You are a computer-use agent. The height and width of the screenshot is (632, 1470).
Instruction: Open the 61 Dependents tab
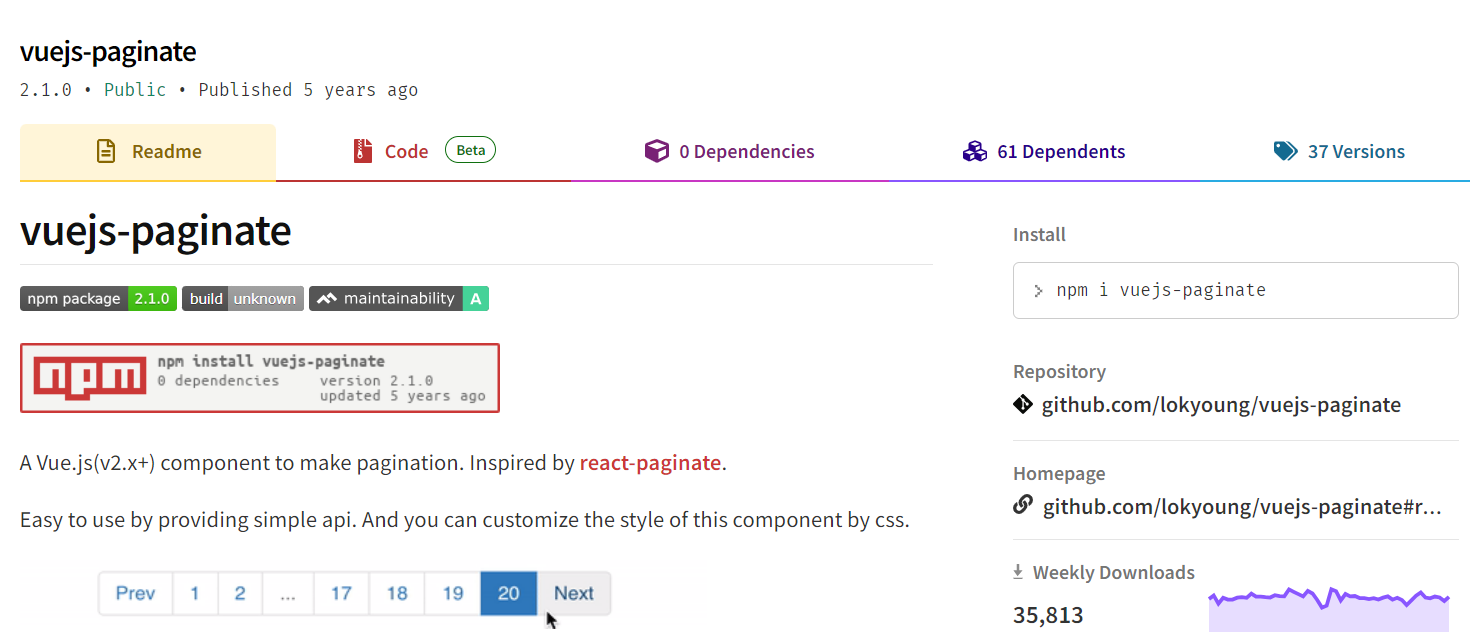pos(1044,152)
